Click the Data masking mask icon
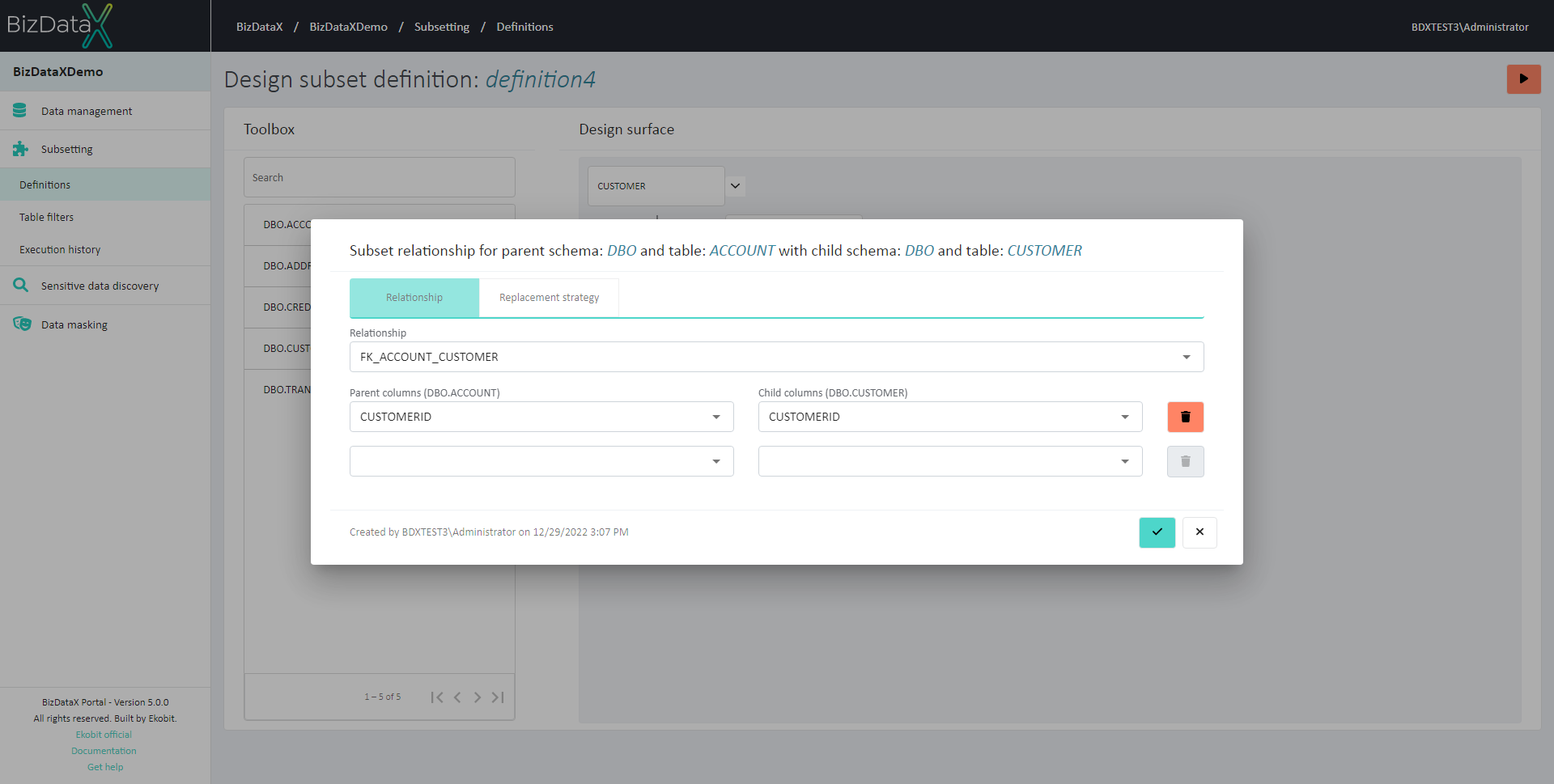 click(22, 324)
